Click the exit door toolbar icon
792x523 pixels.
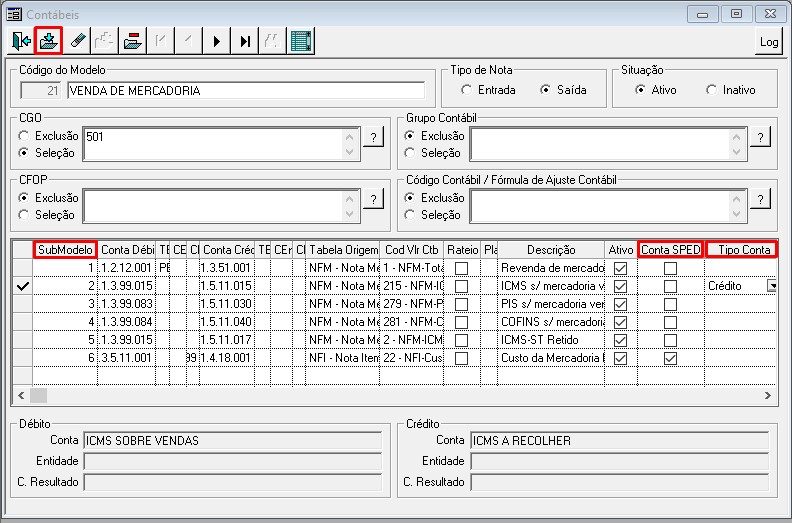pyautogui.click(x=21, y=41)
